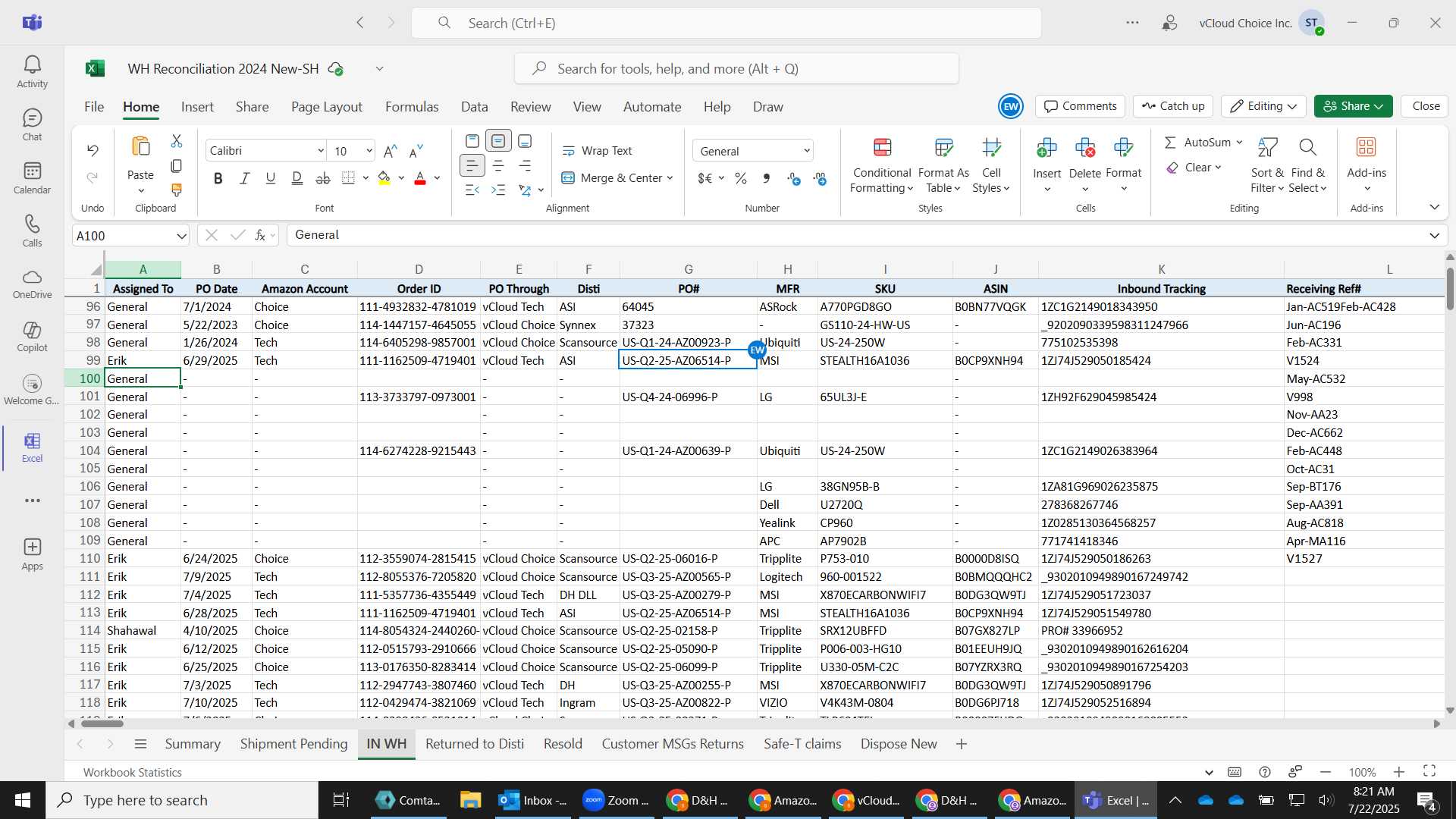Increase decimal places
This screenshot has height=819, width=1456.
(x=794, y=178)
